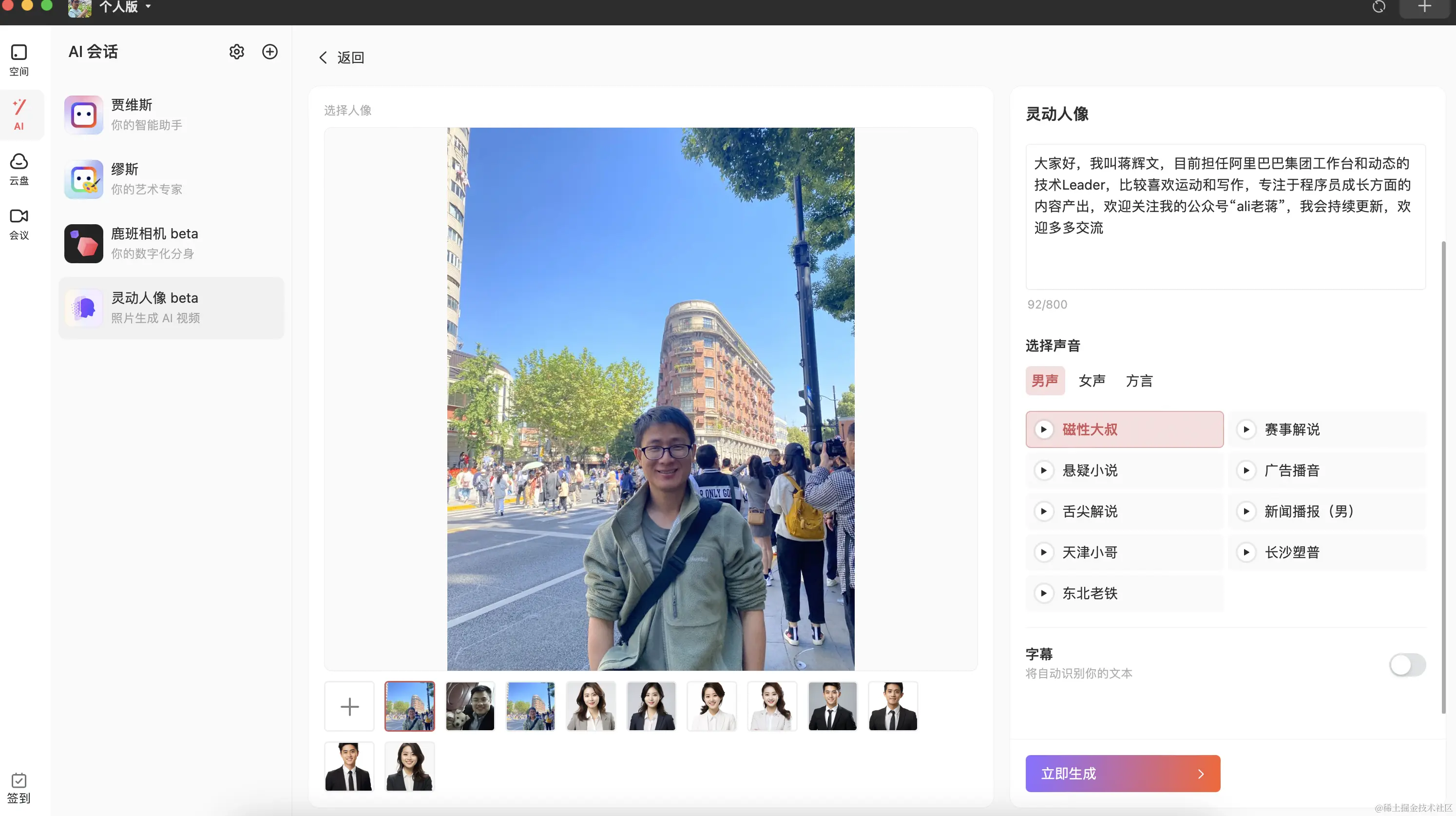
Task: Create new AI conversation with plus icon
Action: pyautogui.click(x=269, y=52)
